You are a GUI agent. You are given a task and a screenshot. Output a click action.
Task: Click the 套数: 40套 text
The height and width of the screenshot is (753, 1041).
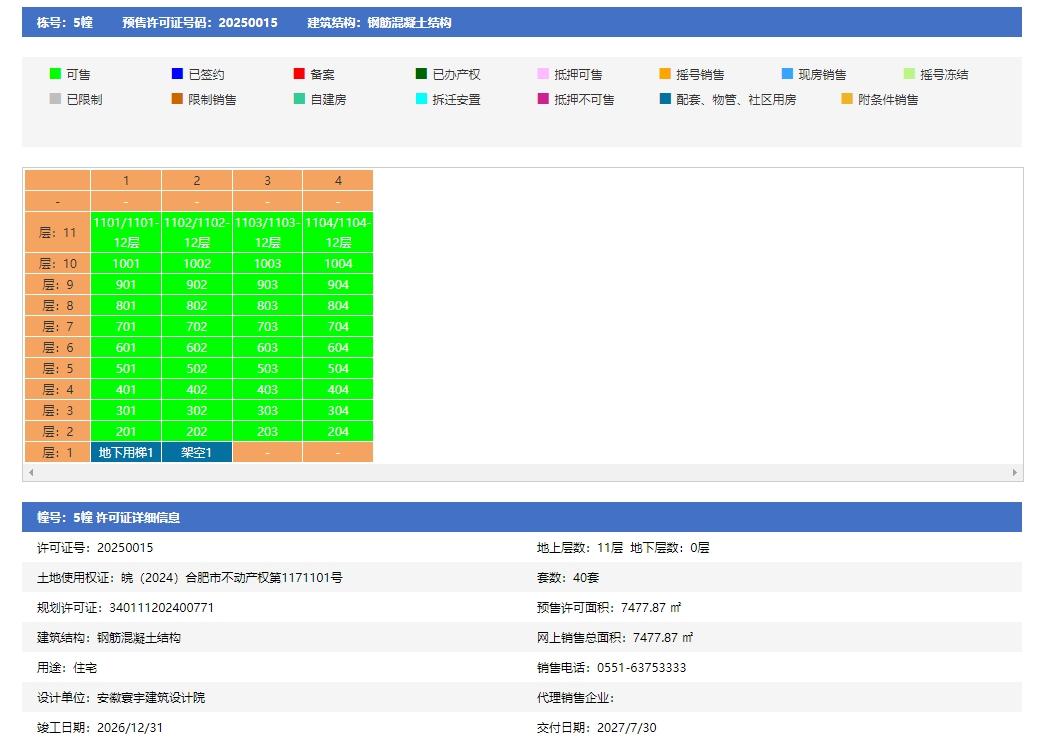pyautogui.click(x=568, y=578)
